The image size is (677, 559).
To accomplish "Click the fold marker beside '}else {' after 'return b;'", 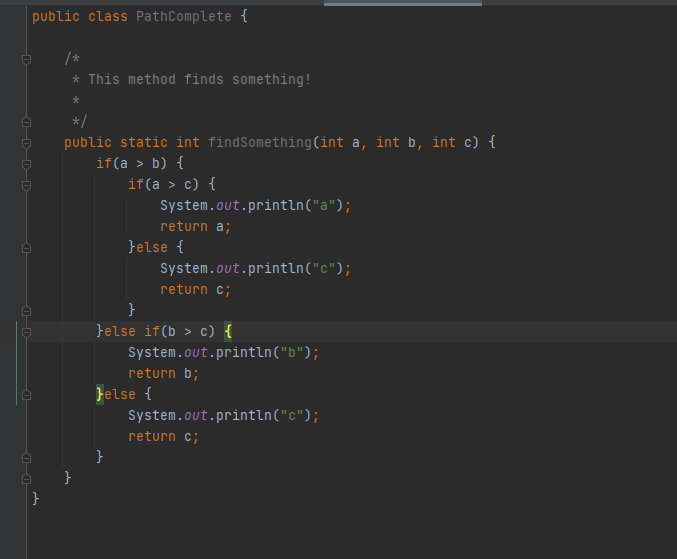I will (26, 395).
